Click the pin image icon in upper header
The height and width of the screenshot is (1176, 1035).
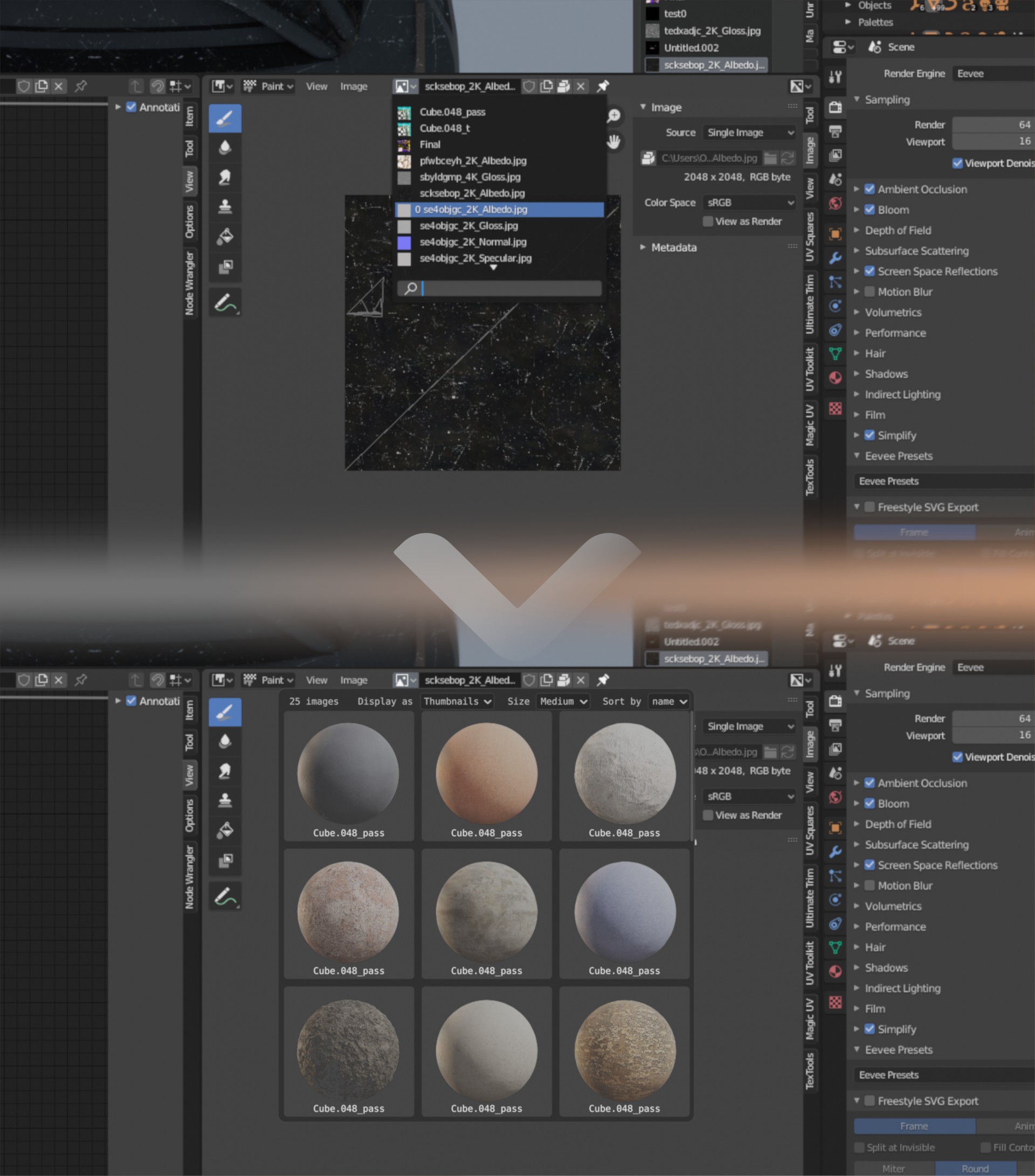(x=602, y=86)
